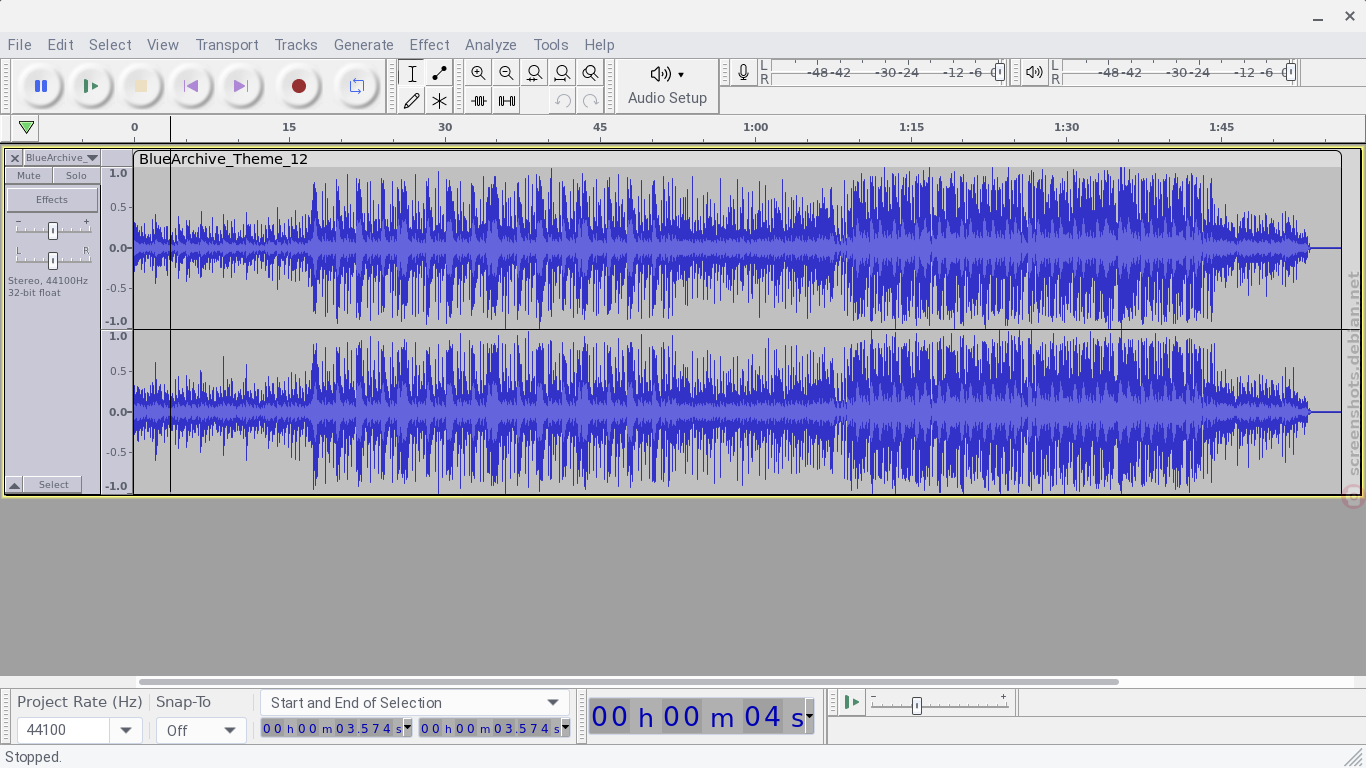The width and height of the screenshot is (1366, 768).
Task: Open the Edit menu
Action: (x=60, y=45)
